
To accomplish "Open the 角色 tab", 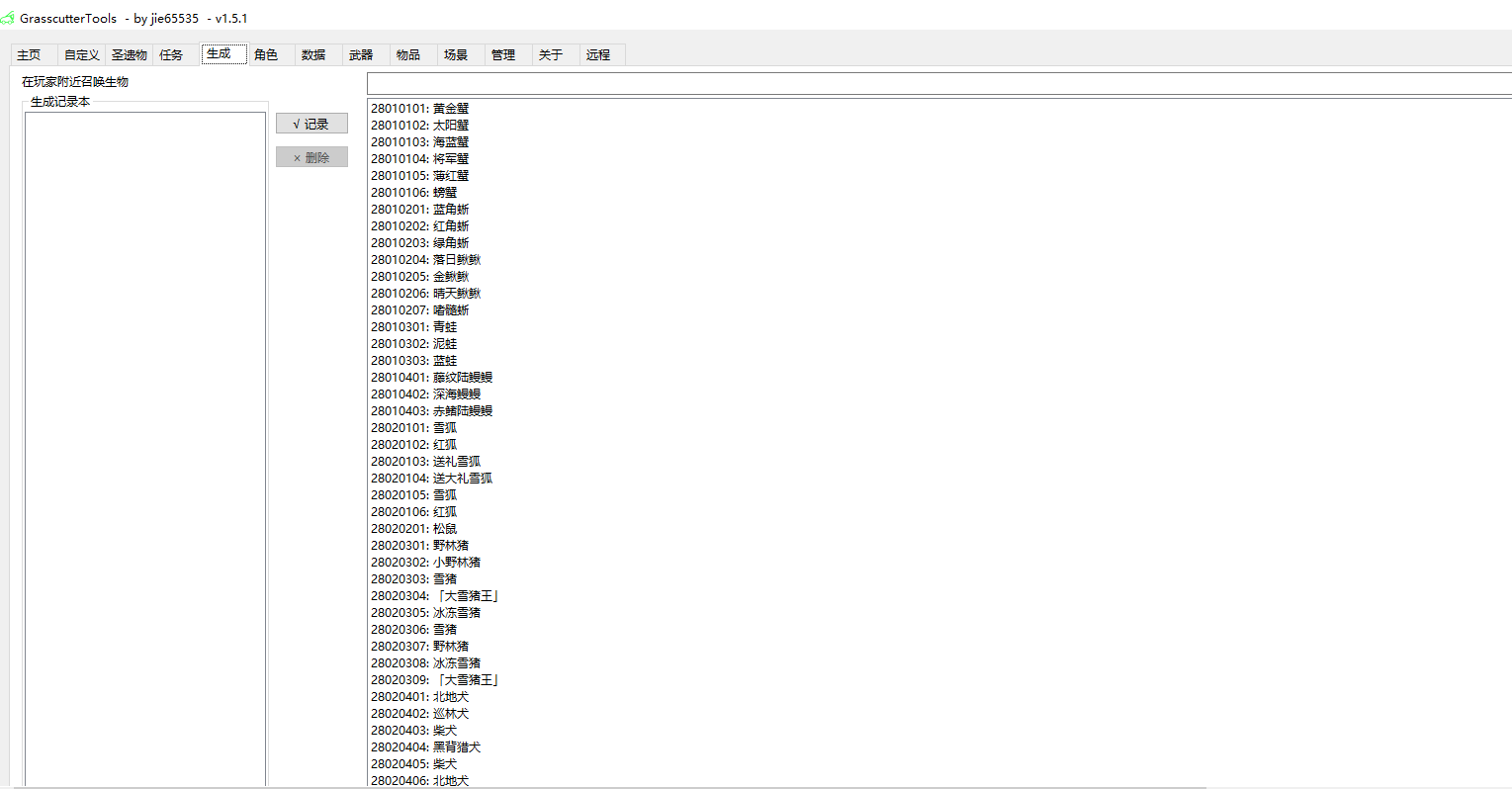I will [x=266, y=55].
